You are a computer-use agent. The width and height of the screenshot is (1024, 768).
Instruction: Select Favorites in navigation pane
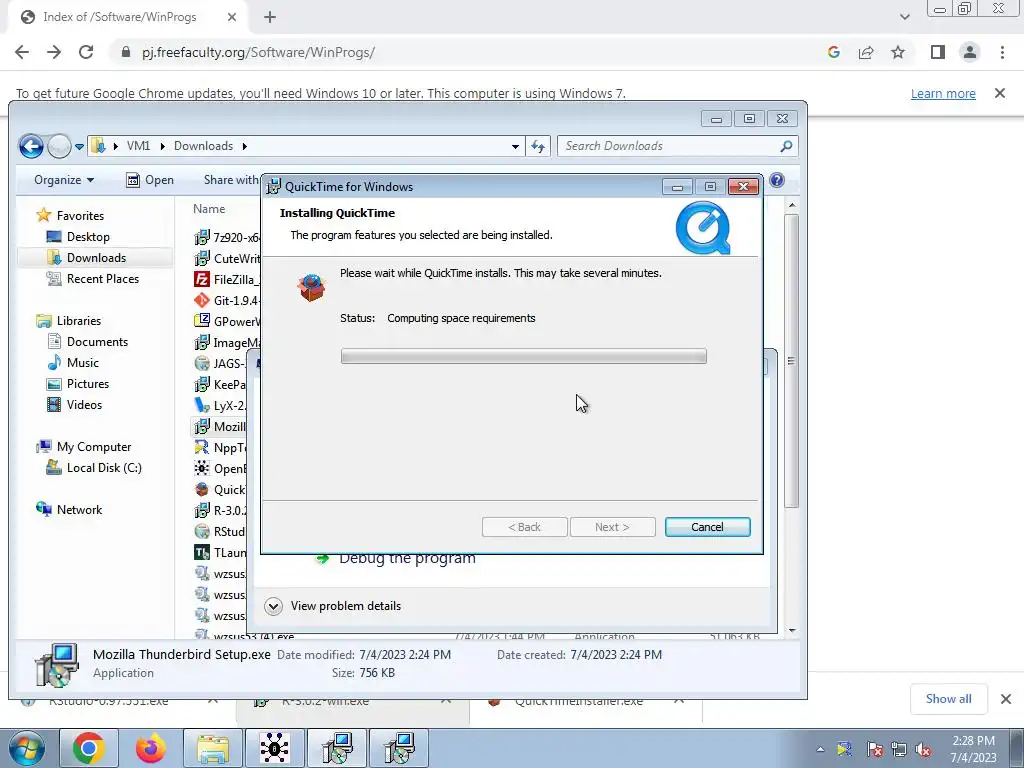80,216
